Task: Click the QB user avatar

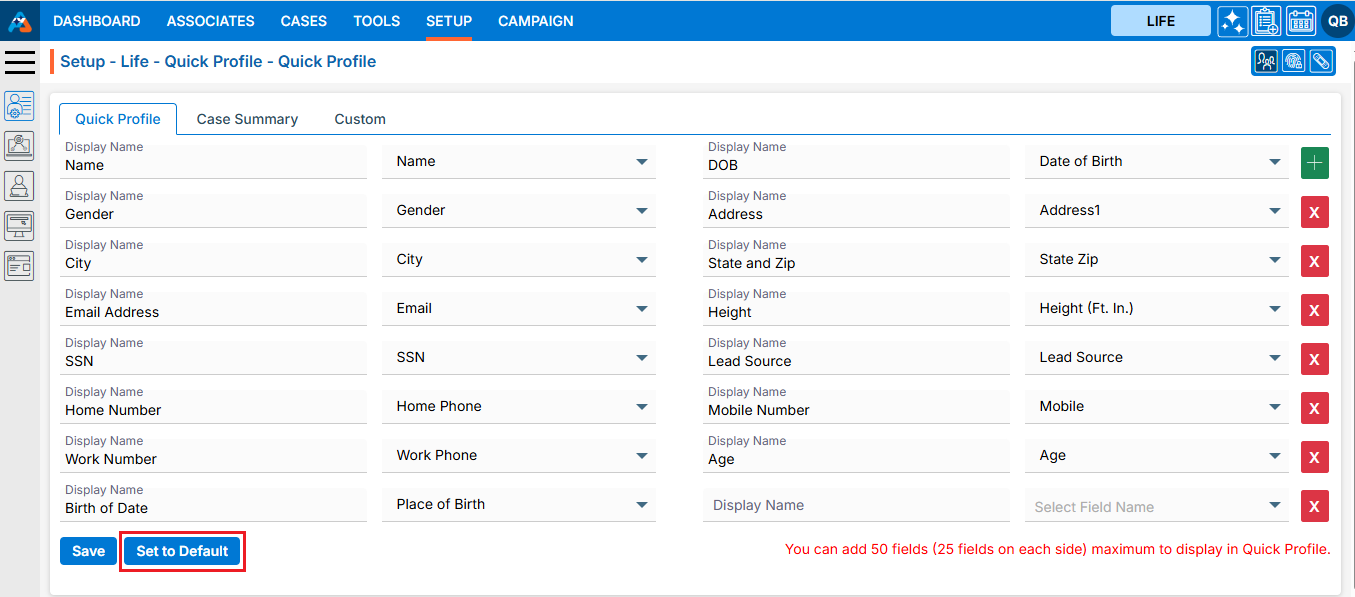Action: [x=1337, y=21]
